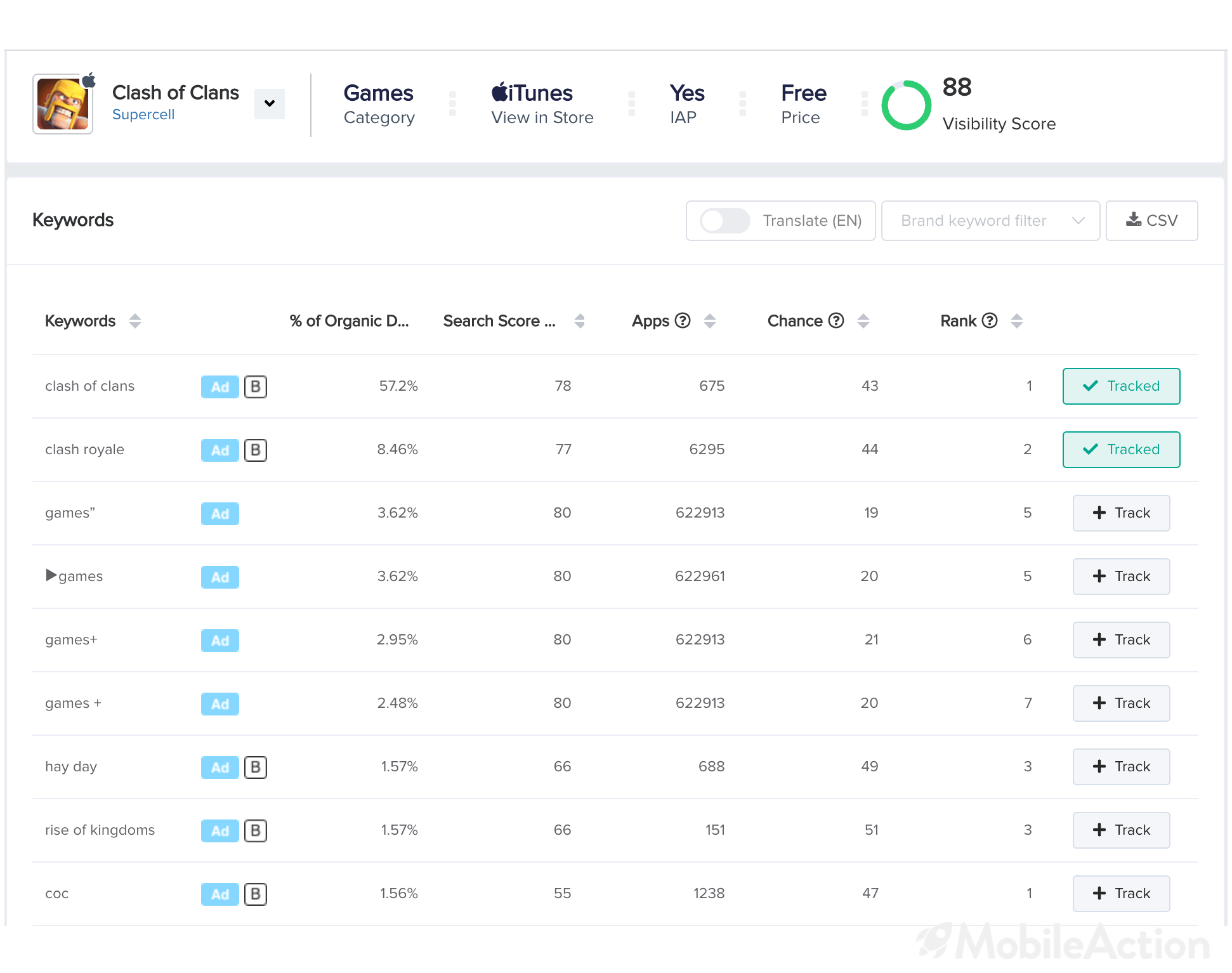1232x973 pixels.
Task: Click the Ad badge for rise of kingdoms
Action: [x=220, y=831]
